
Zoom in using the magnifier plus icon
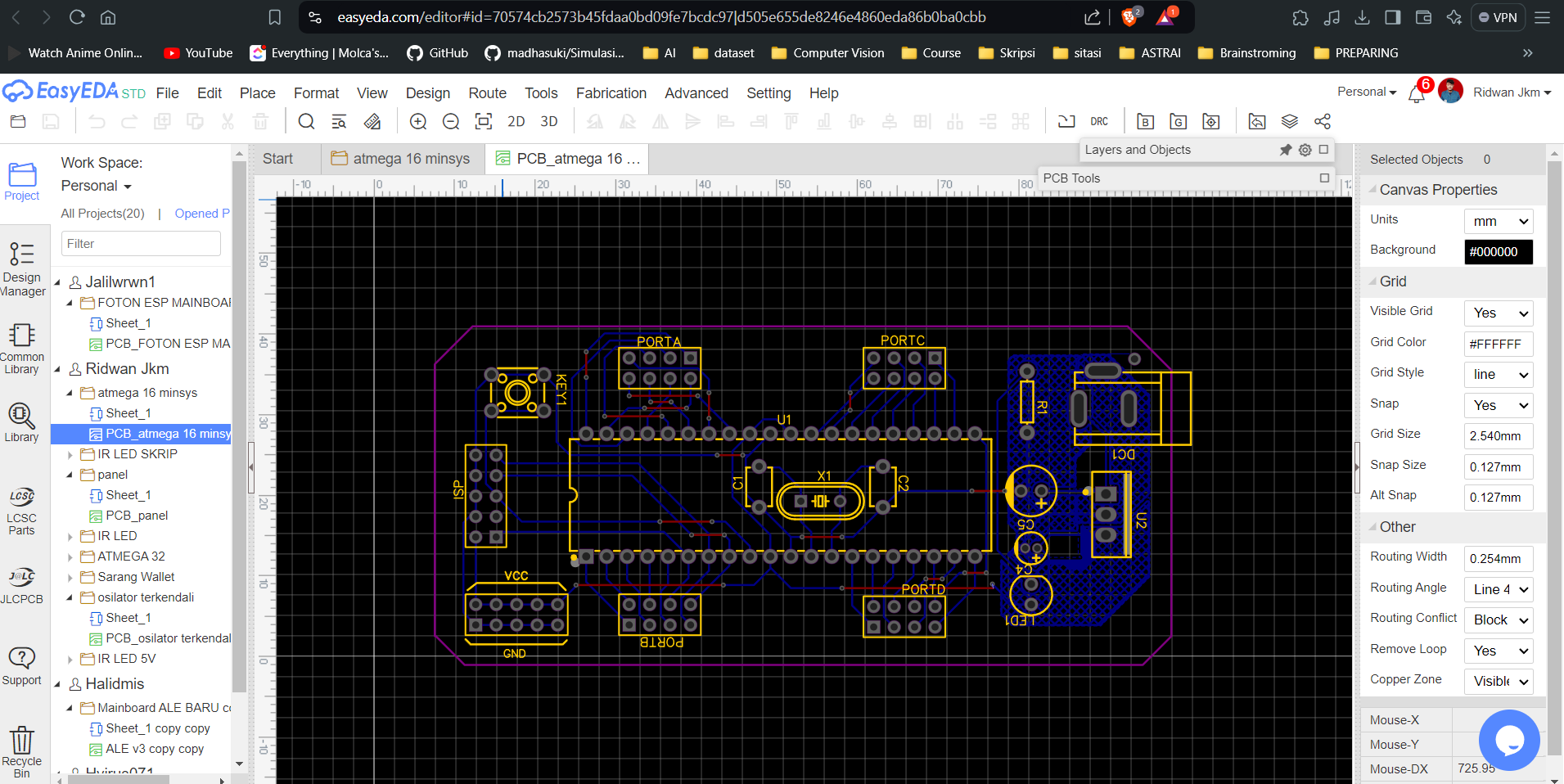coord(418,122)
